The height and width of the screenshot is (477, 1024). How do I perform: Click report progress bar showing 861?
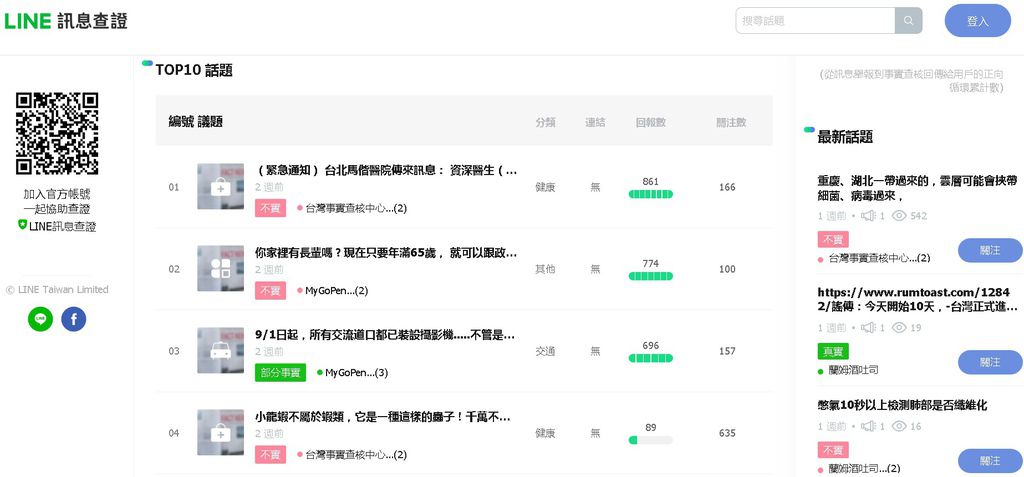pos(650,193)
